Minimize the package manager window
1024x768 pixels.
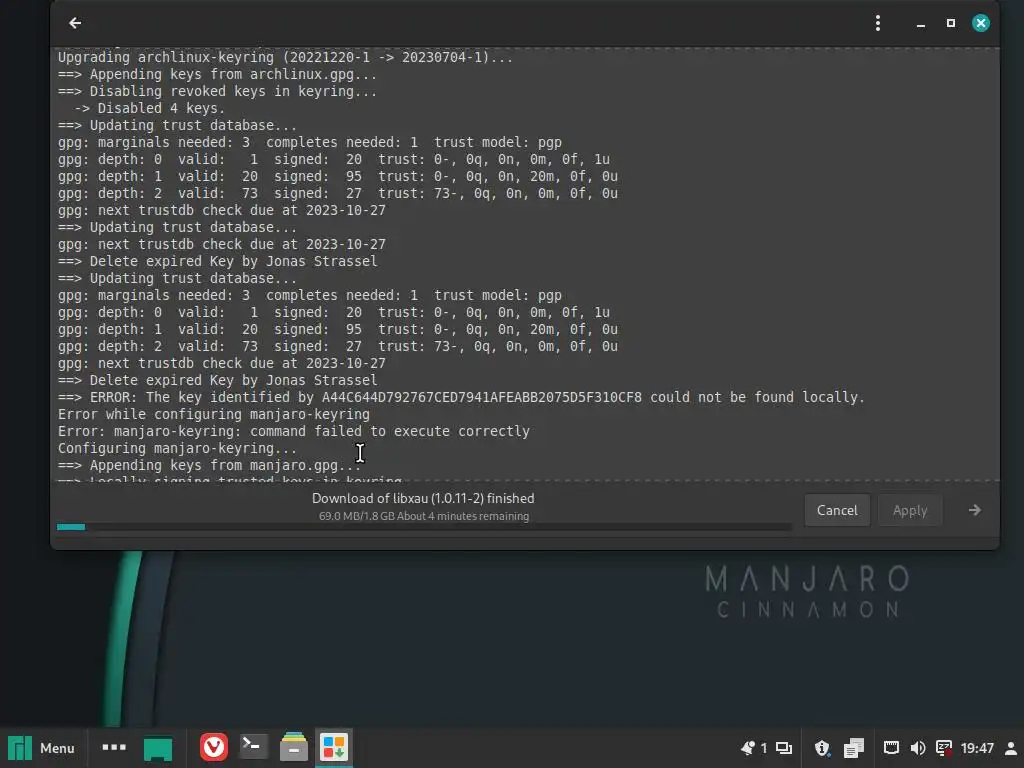(x=921, y=24)
